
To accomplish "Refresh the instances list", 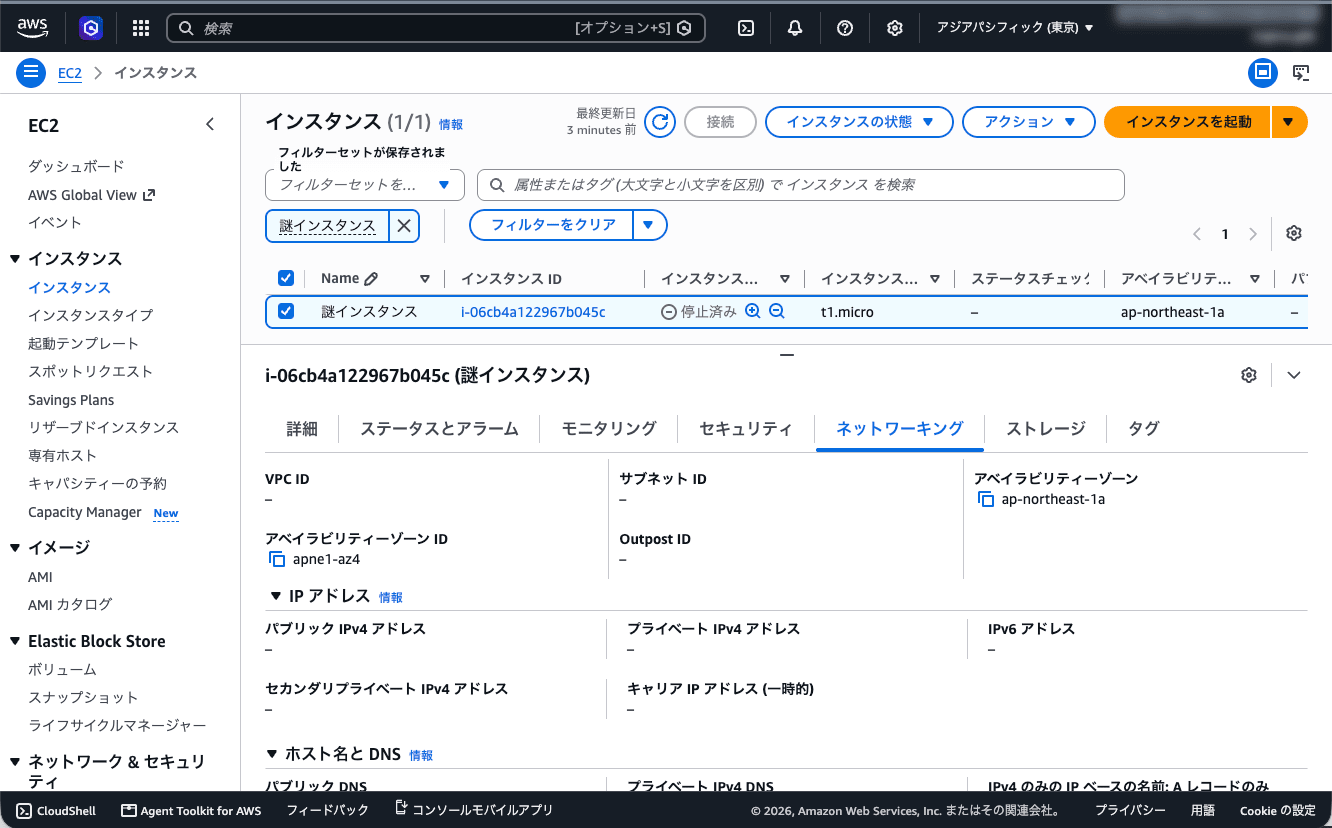I will tap(659, 122).
